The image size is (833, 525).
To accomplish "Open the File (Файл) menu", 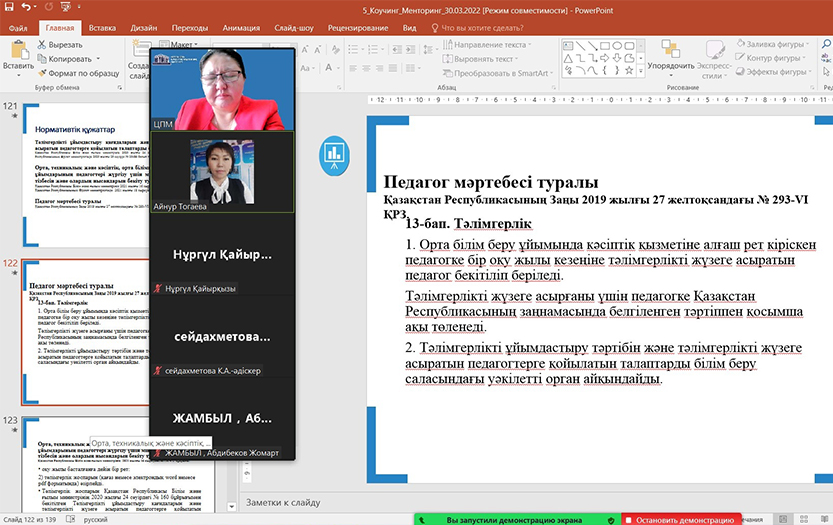I will click(x=18, y=28).
